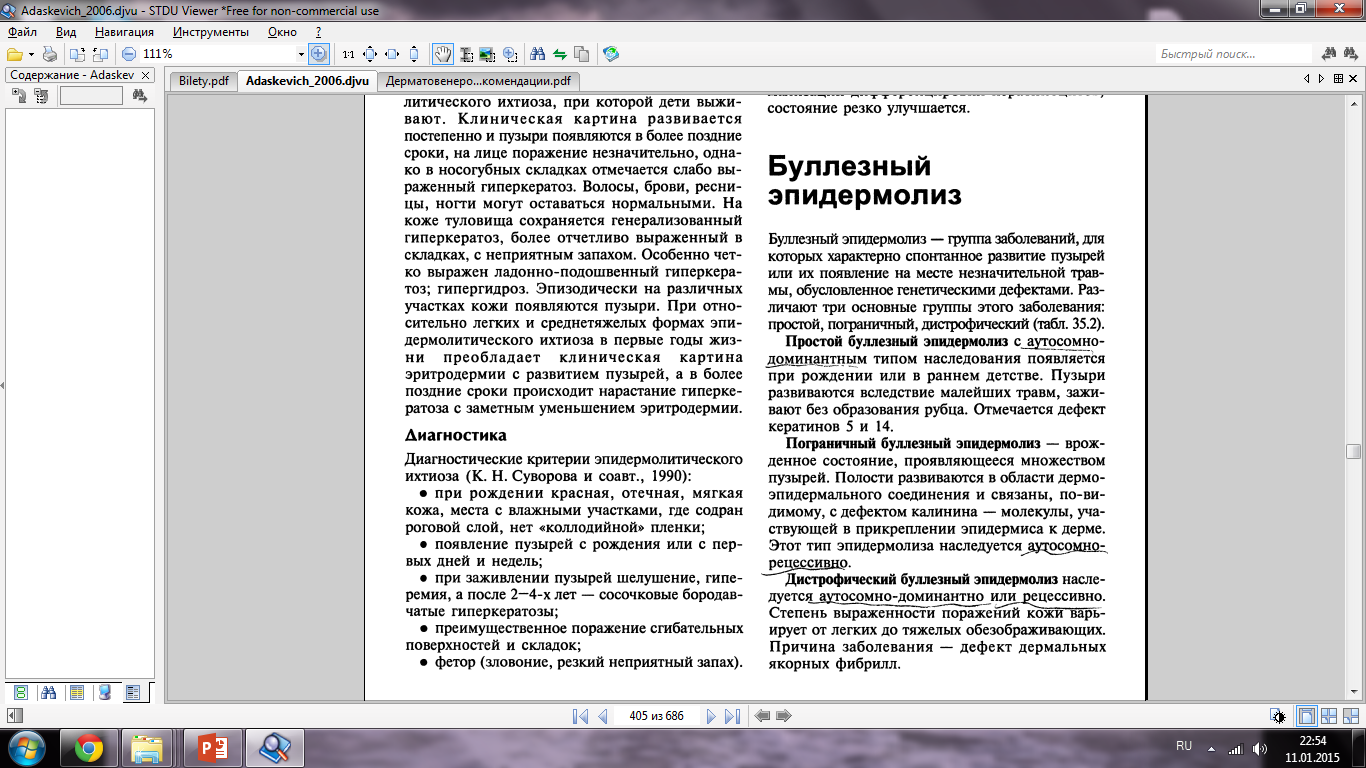Open the ? help menu

point(318,32)
